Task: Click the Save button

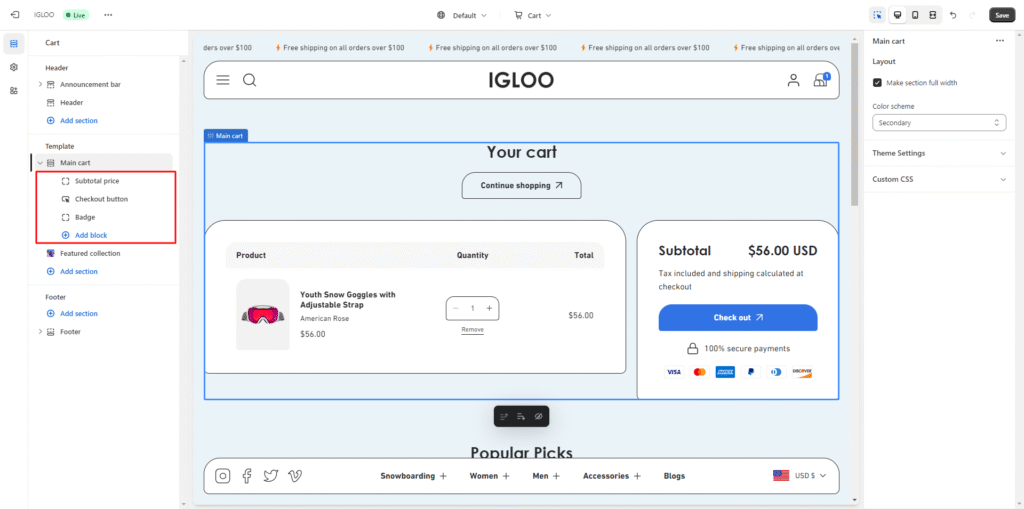Action: click(1001, 15)
